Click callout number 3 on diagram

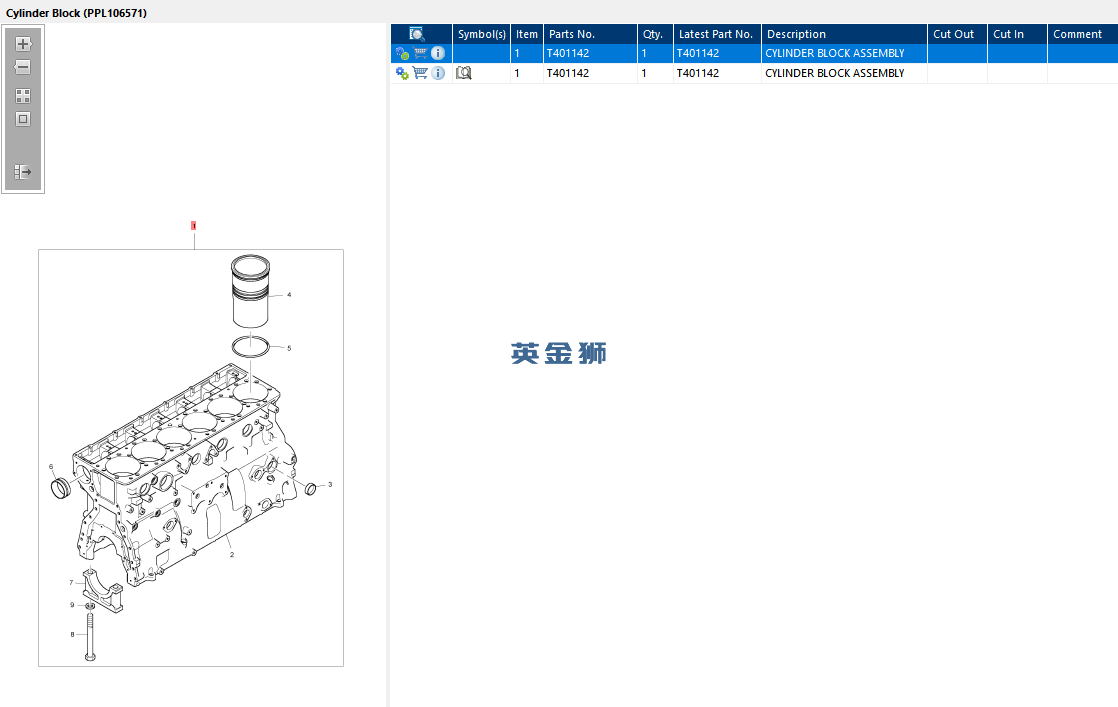(x=330, y=485)
